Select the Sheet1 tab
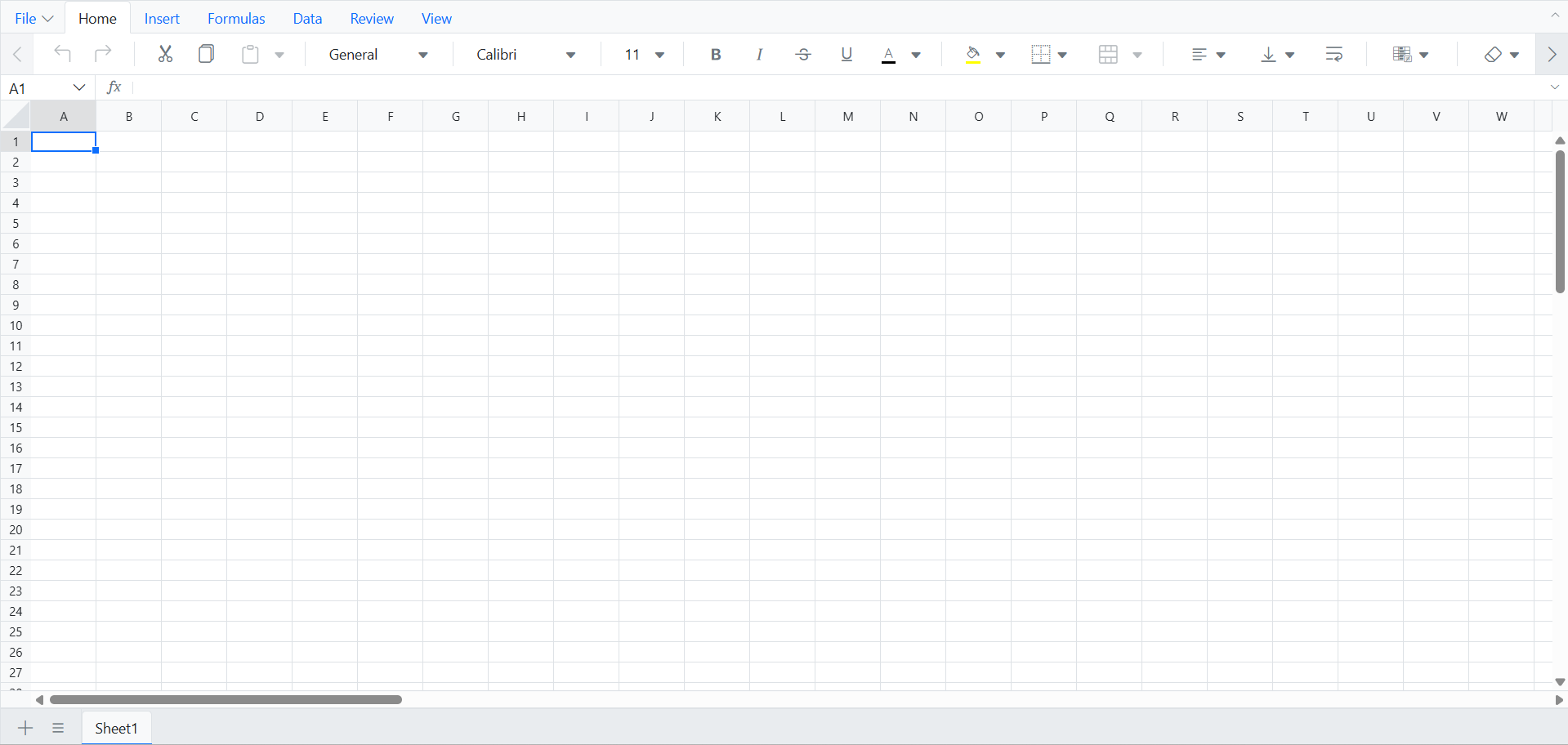The height and width of the screenshot is (745, 1568). [116, 728]
